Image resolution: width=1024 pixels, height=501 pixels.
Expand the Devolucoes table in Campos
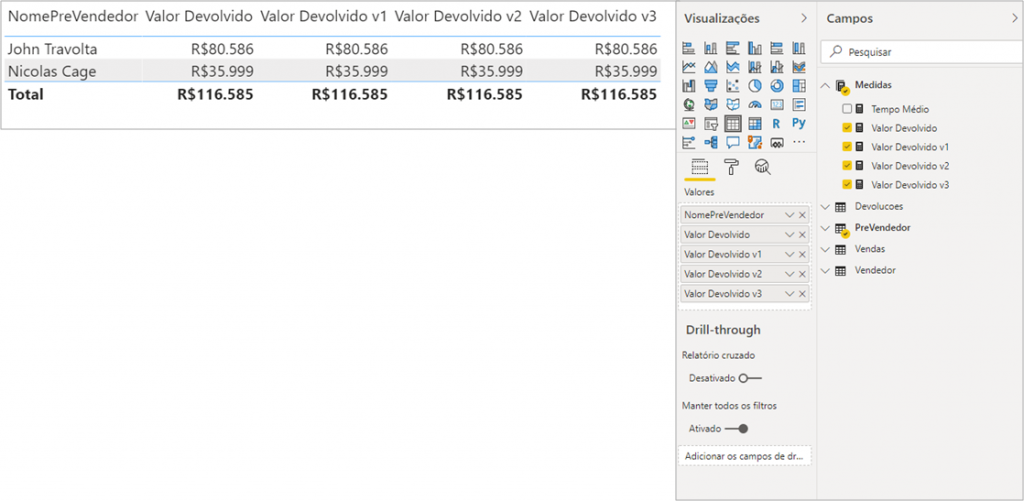click(x=825, y=206)
